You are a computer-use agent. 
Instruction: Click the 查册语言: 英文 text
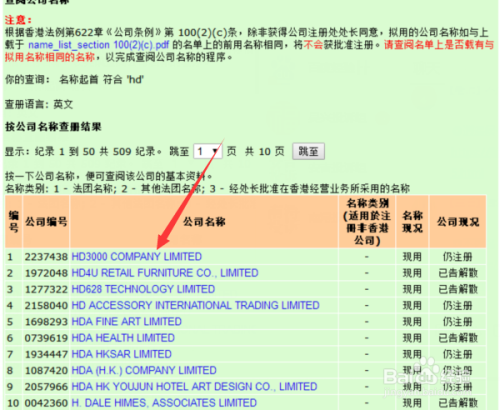point(39,104)
